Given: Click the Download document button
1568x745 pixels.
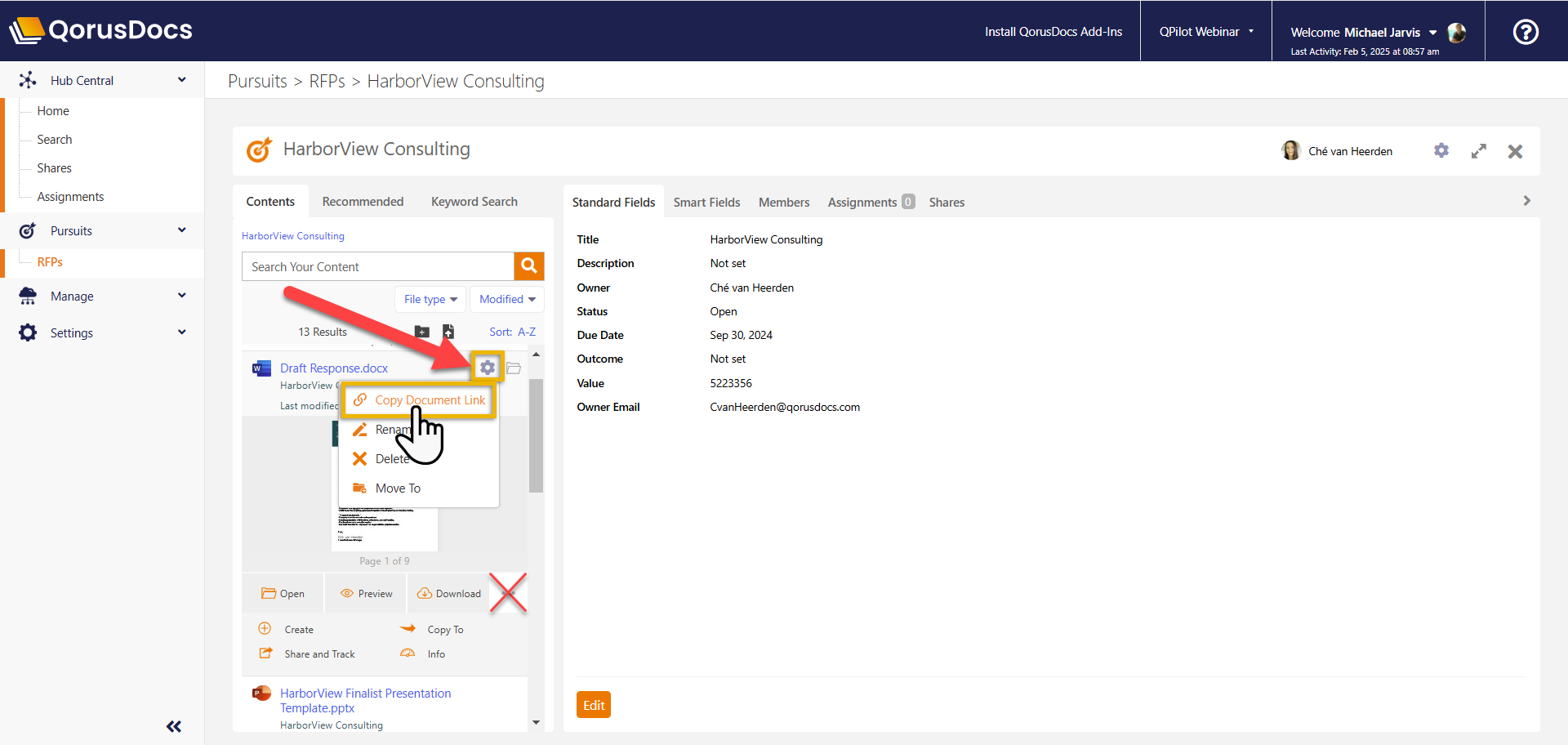Looking at the screenshot, I should [x=449, y=594].
